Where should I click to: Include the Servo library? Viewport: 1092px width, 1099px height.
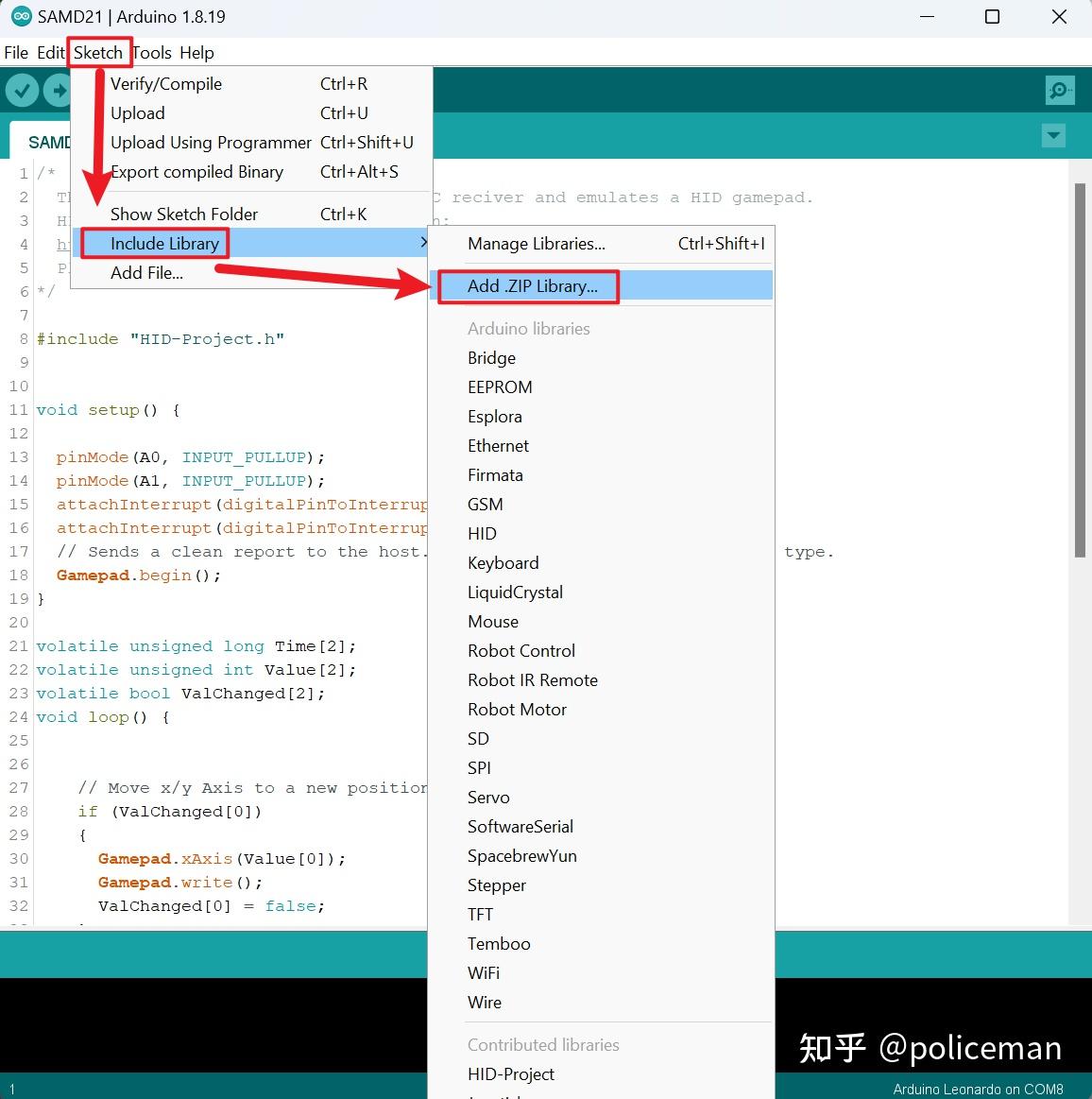coord(488,797)
